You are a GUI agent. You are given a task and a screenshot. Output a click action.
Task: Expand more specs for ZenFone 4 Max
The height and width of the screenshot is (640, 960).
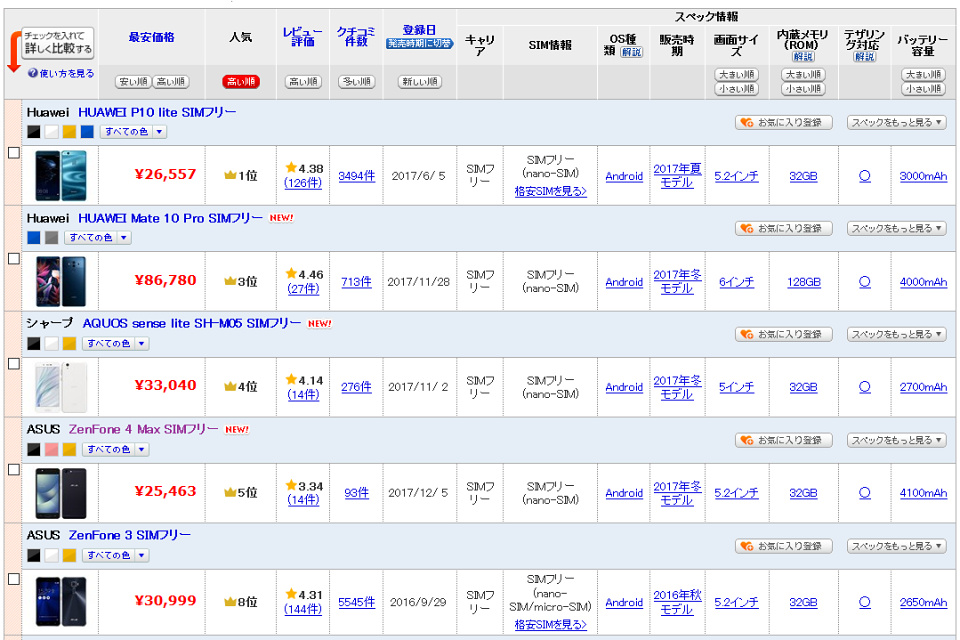point(896,440)
